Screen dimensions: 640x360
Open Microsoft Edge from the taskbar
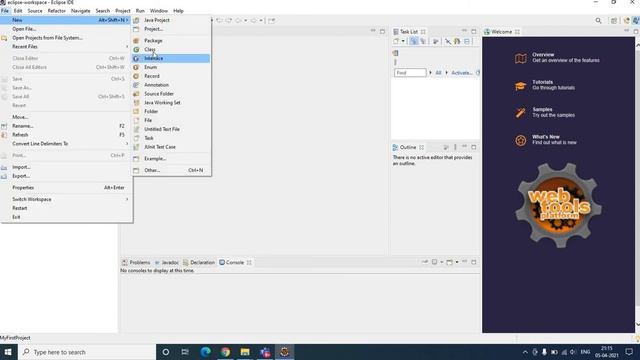click(205, 352)
